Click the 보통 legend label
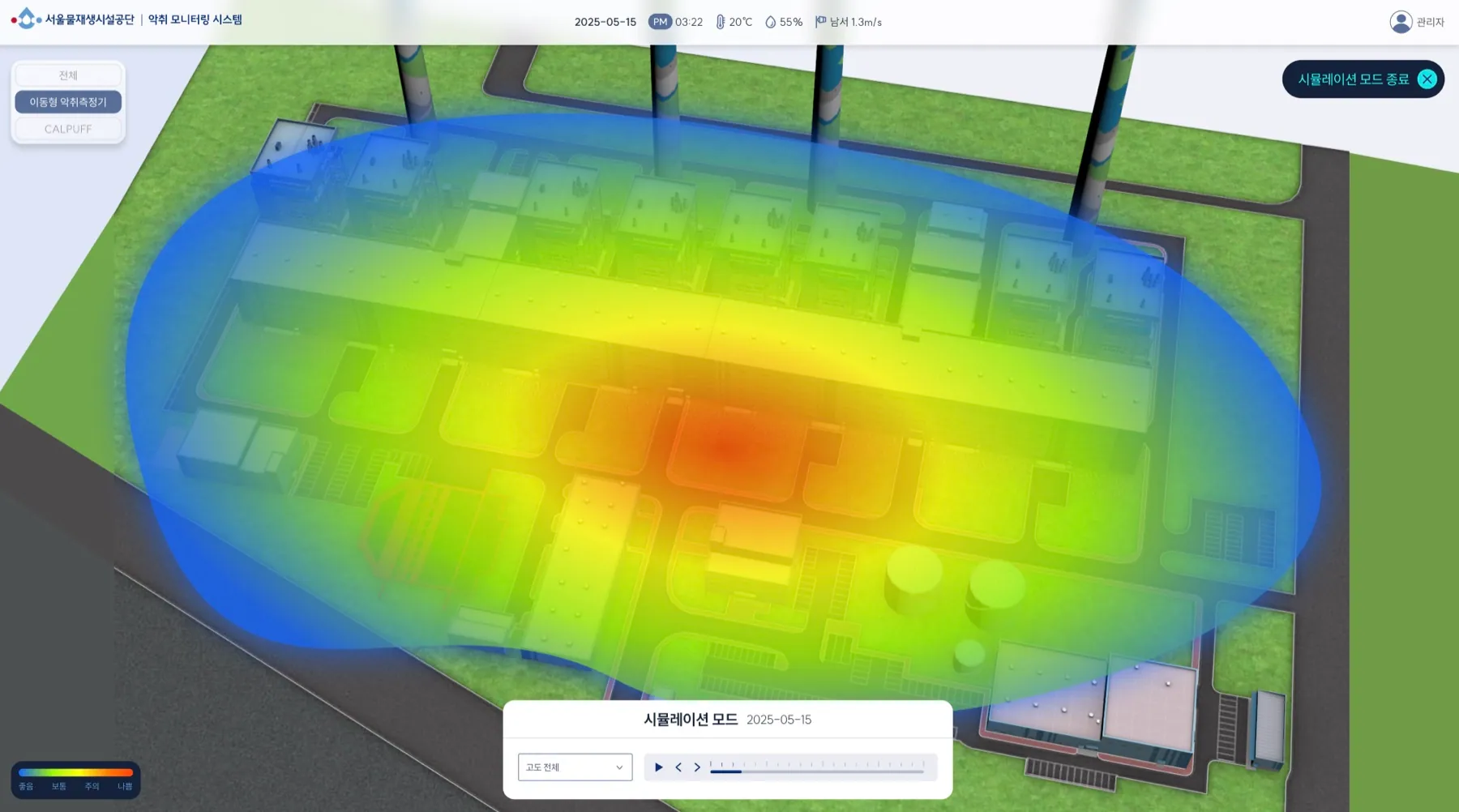Viewport: 1459px width, 812px height. click(x=59, y=786)
